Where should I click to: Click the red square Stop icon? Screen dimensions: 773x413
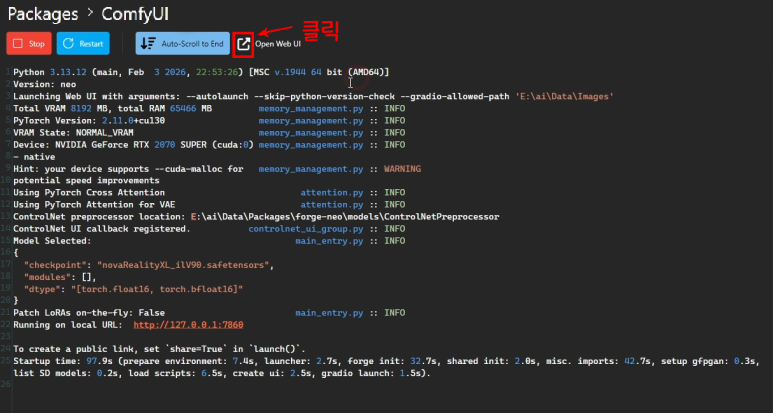pyautogui.click(x=18, y=43)
